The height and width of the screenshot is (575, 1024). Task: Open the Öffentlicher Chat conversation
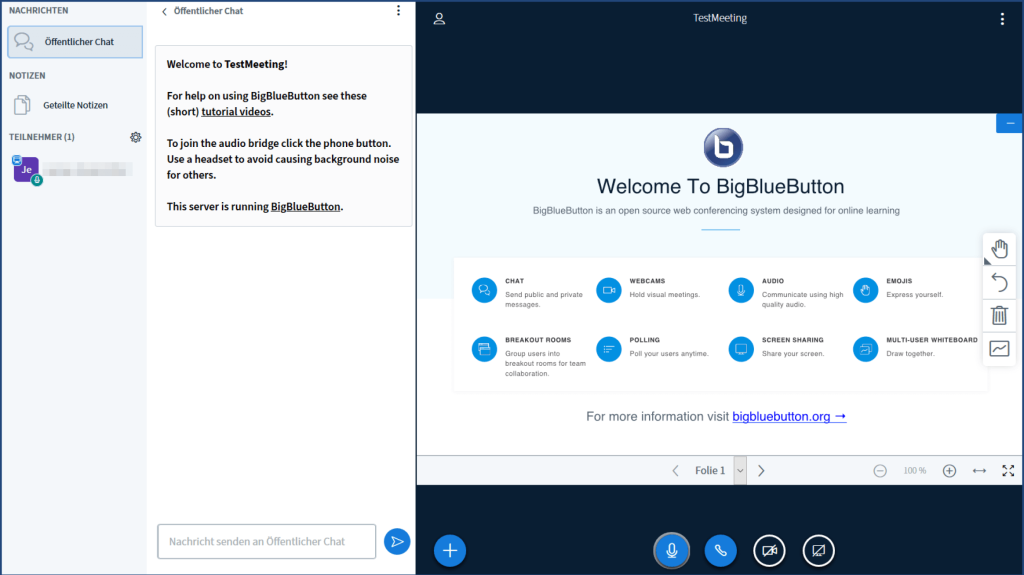75,42
